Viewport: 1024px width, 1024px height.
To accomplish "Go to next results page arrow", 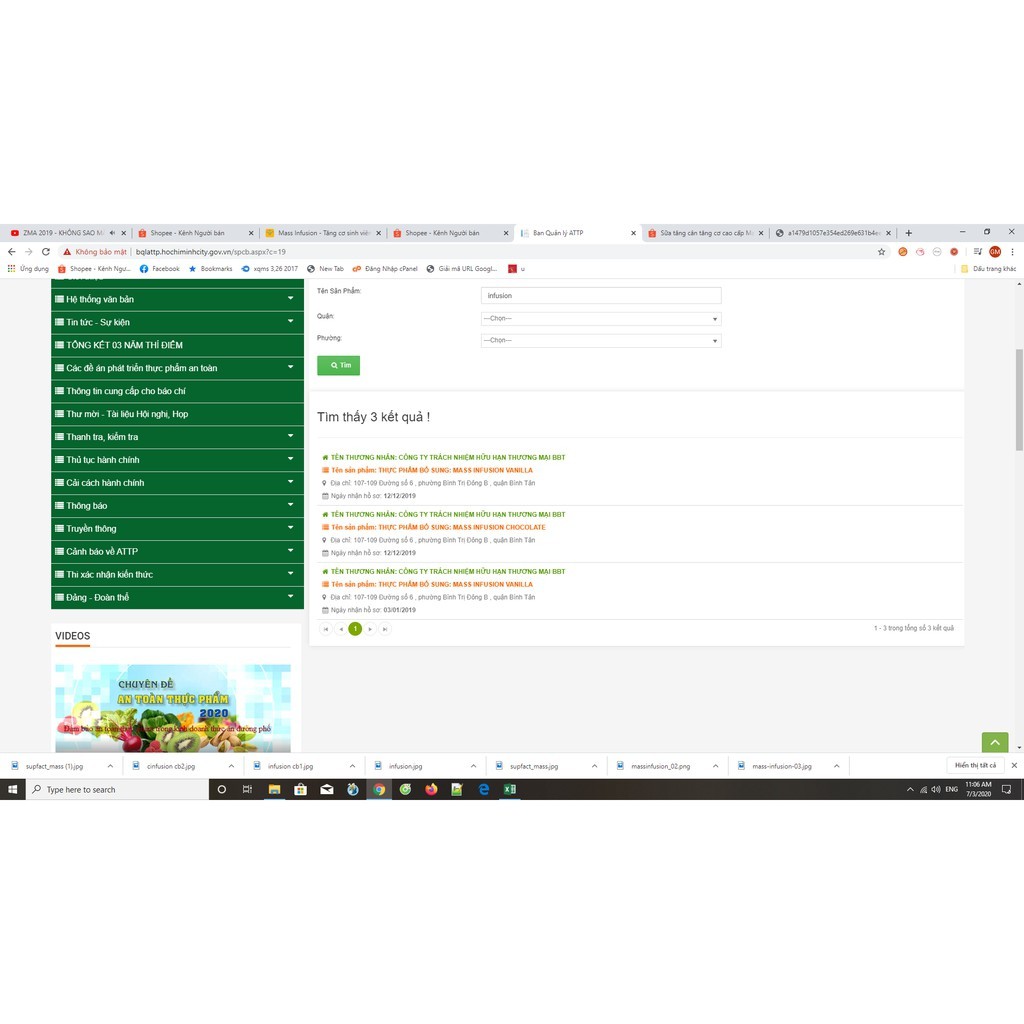I will coord(370,629).
